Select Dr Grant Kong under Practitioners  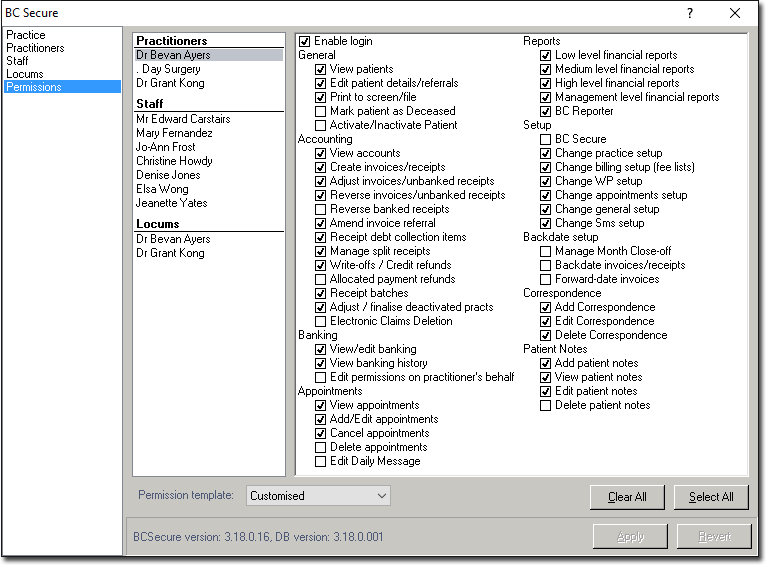(170, 83)
